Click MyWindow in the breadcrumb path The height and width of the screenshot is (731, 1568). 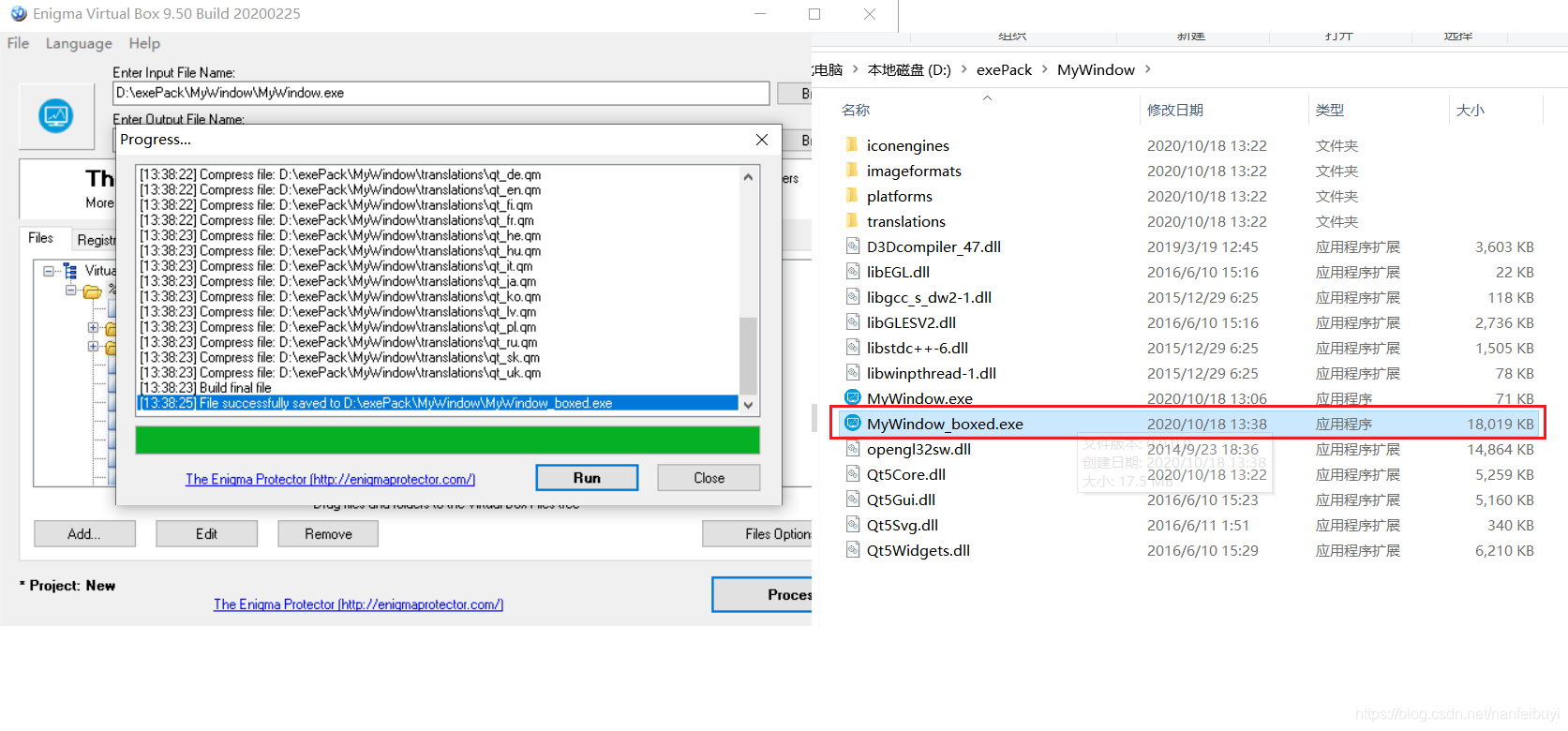[1096, 69]
